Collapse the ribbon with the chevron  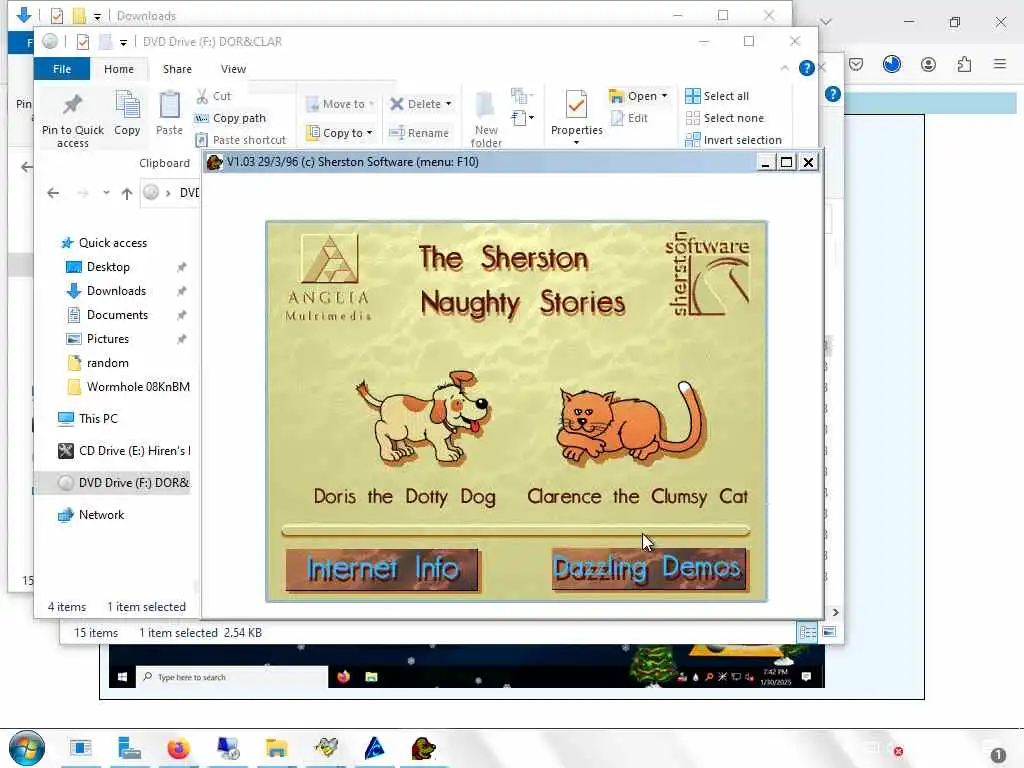click(x=784, y=68)
